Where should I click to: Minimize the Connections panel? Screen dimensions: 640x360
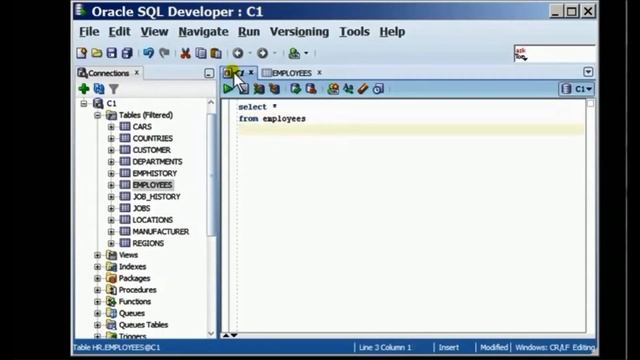point(209,73)
